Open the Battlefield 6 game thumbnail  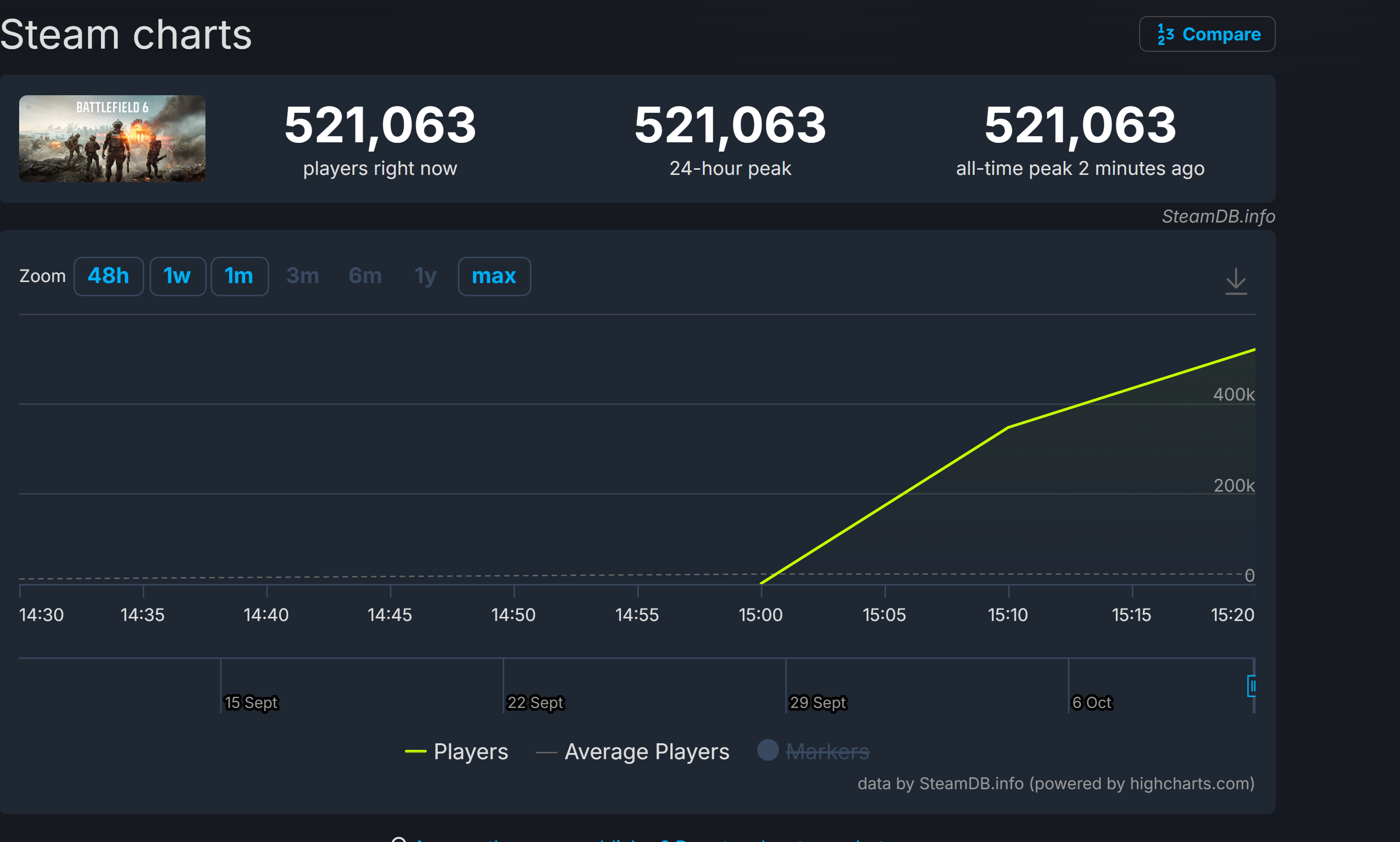pyautogui.click(x=112, y=139)
